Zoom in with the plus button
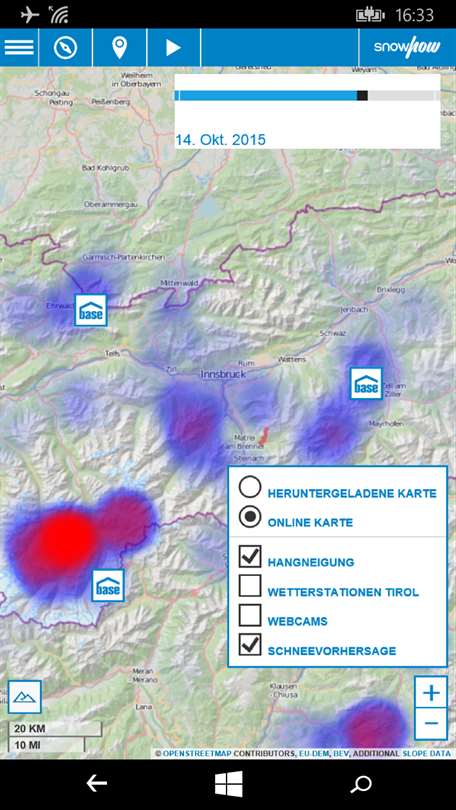456x810 pixels. click(x=431, y=693)
